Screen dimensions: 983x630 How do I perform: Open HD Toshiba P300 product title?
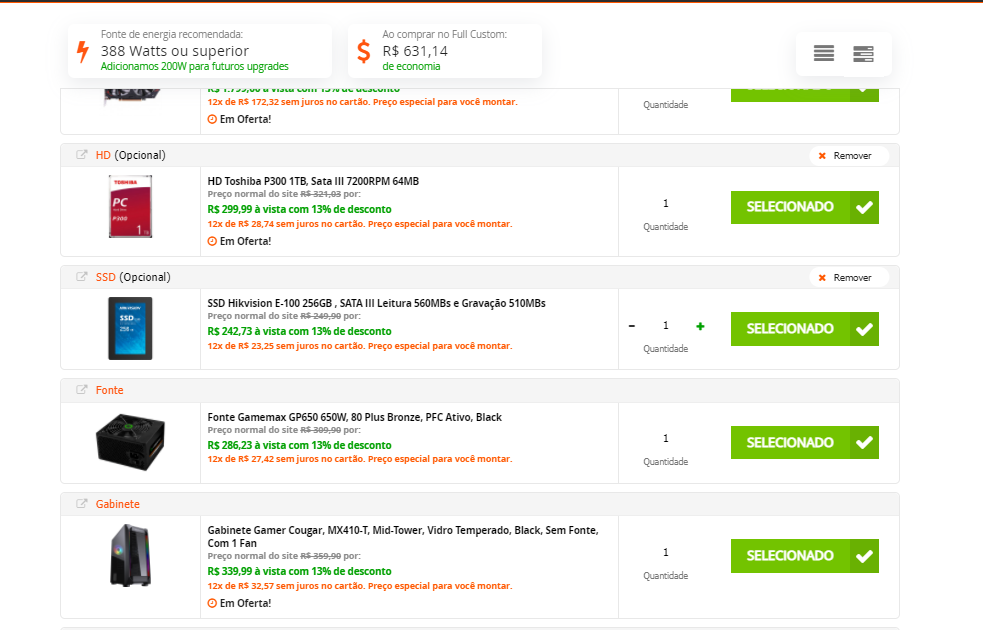(x=313, y=181)
